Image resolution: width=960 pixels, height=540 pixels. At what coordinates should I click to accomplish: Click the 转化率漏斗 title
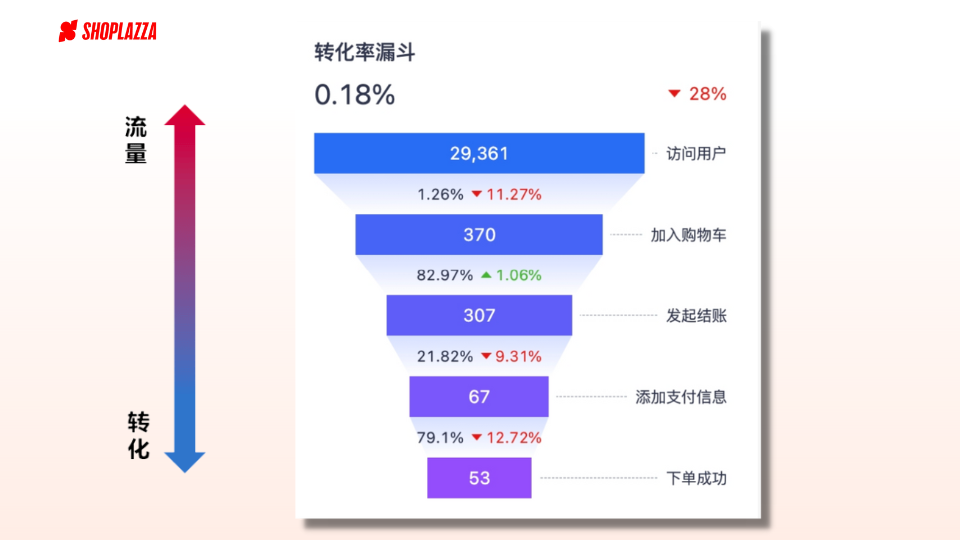tap(365, 52)
